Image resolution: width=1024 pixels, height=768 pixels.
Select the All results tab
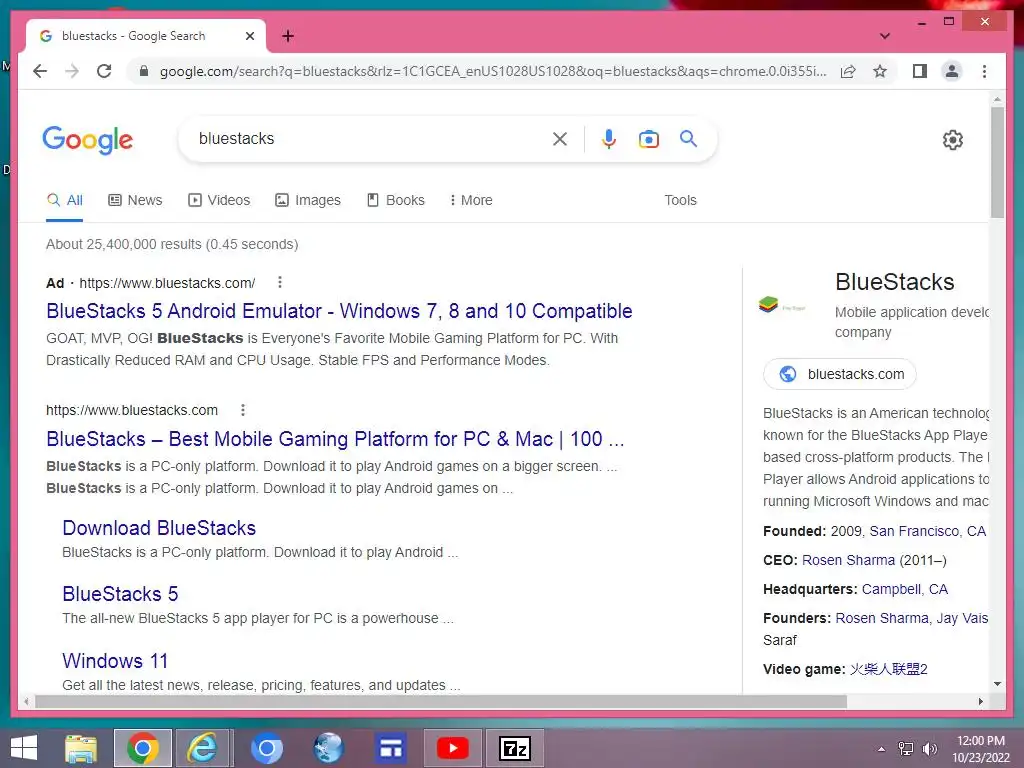pos(65,200)
